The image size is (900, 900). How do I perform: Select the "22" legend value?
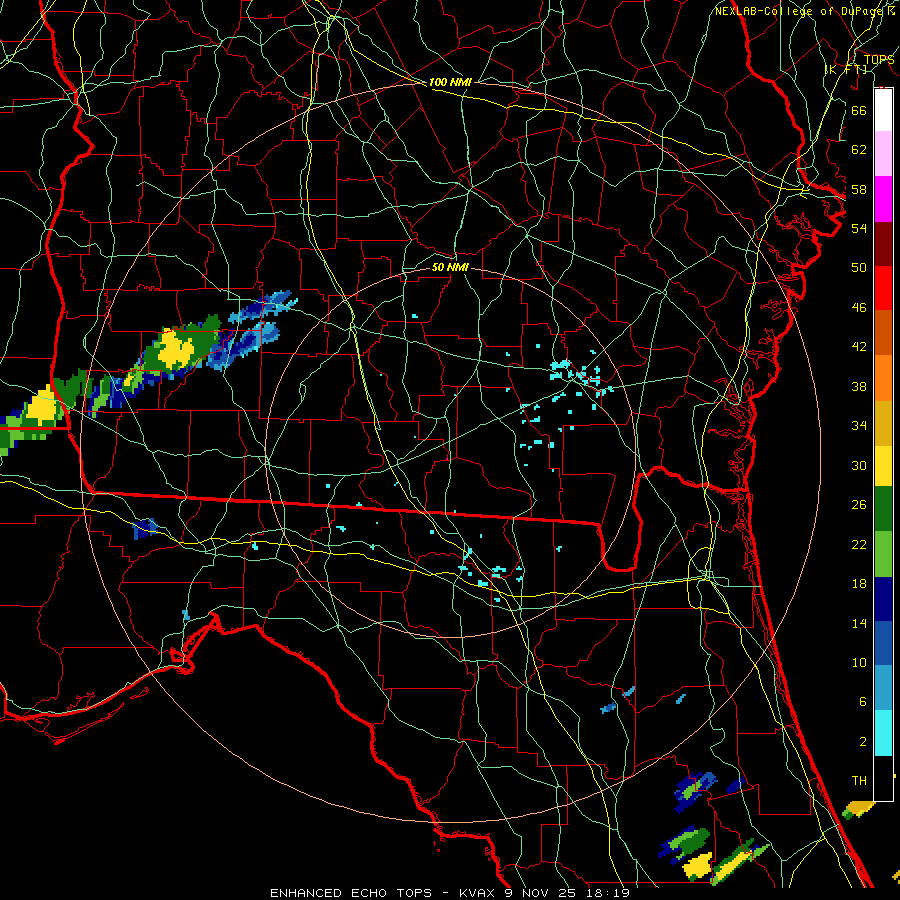(x=859, y=544)
